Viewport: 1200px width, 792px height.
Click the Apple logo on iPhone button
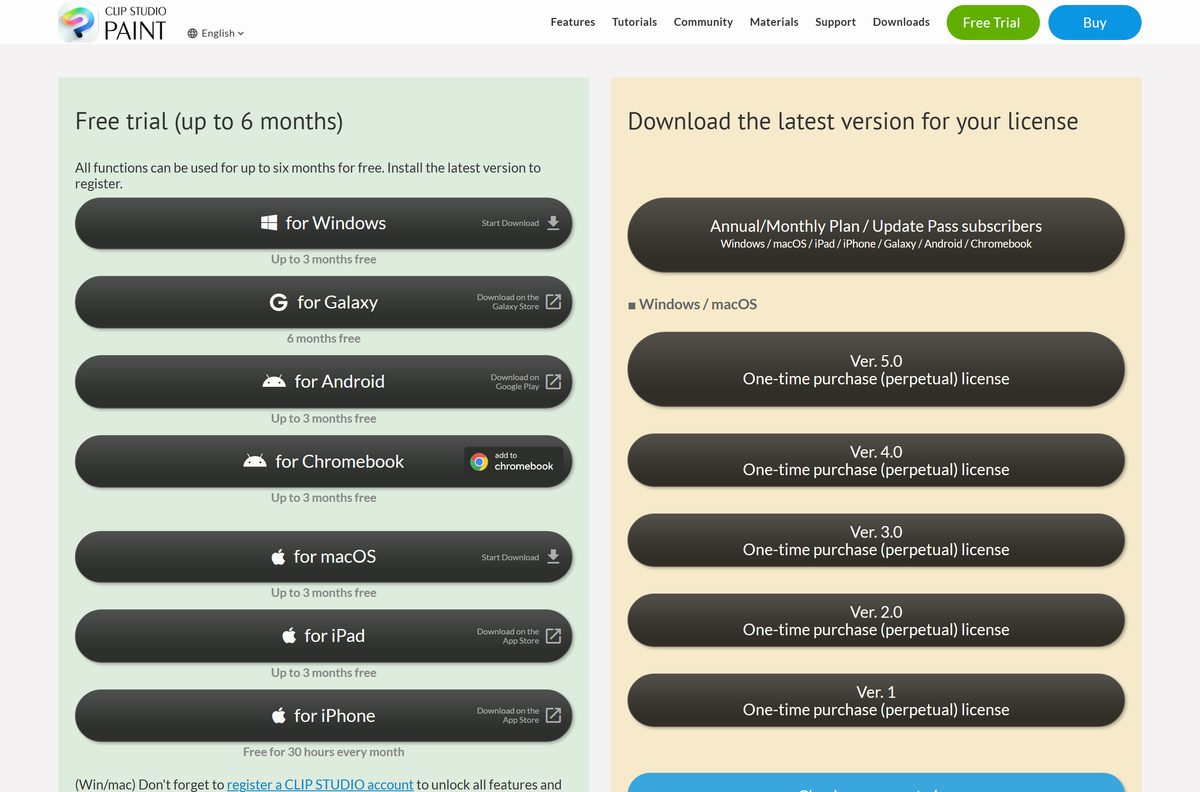coord(279,715)
